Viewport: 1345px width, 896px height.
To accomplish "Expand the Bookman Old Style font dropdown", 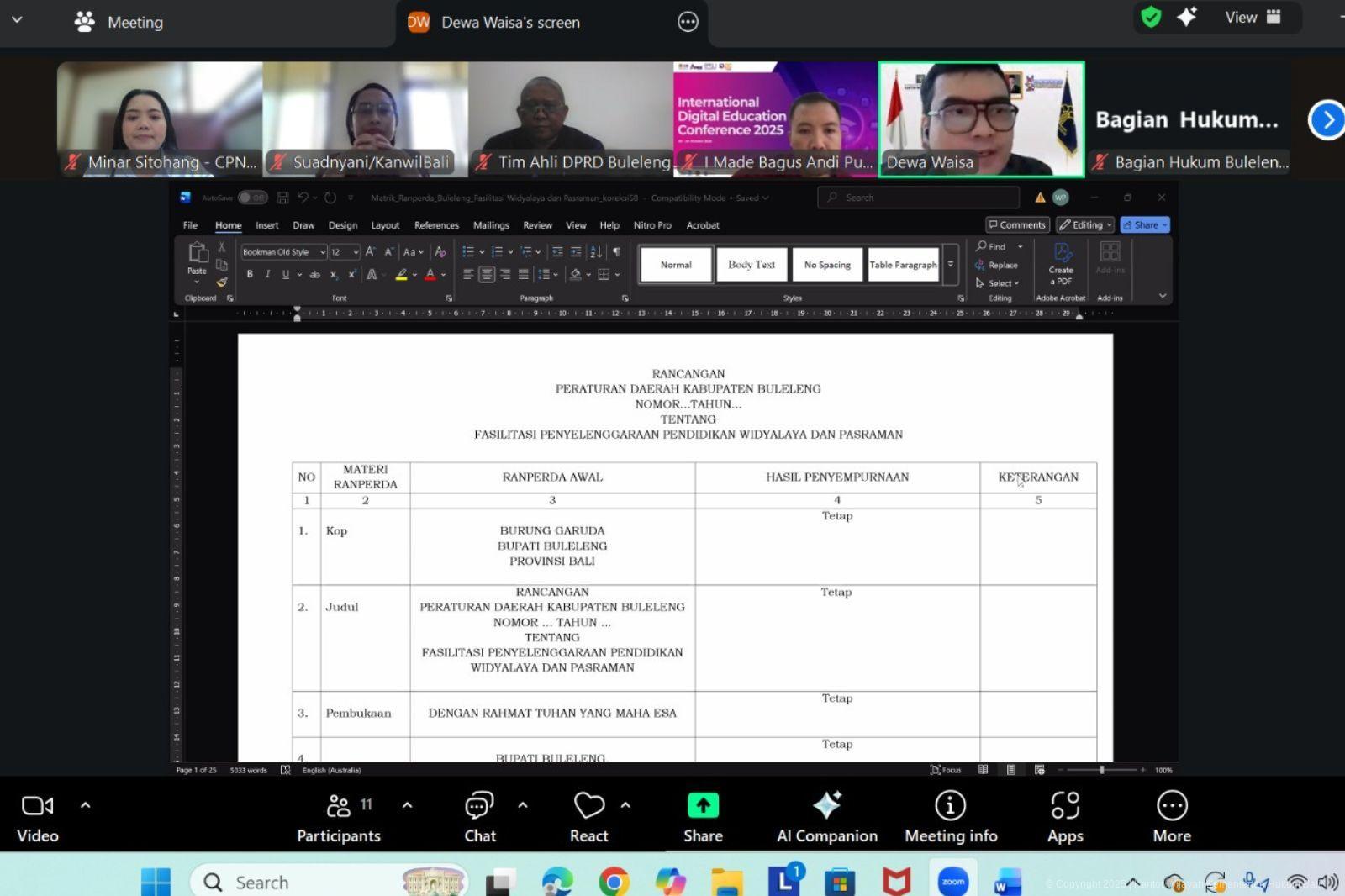I will click(x=323, y=252).
